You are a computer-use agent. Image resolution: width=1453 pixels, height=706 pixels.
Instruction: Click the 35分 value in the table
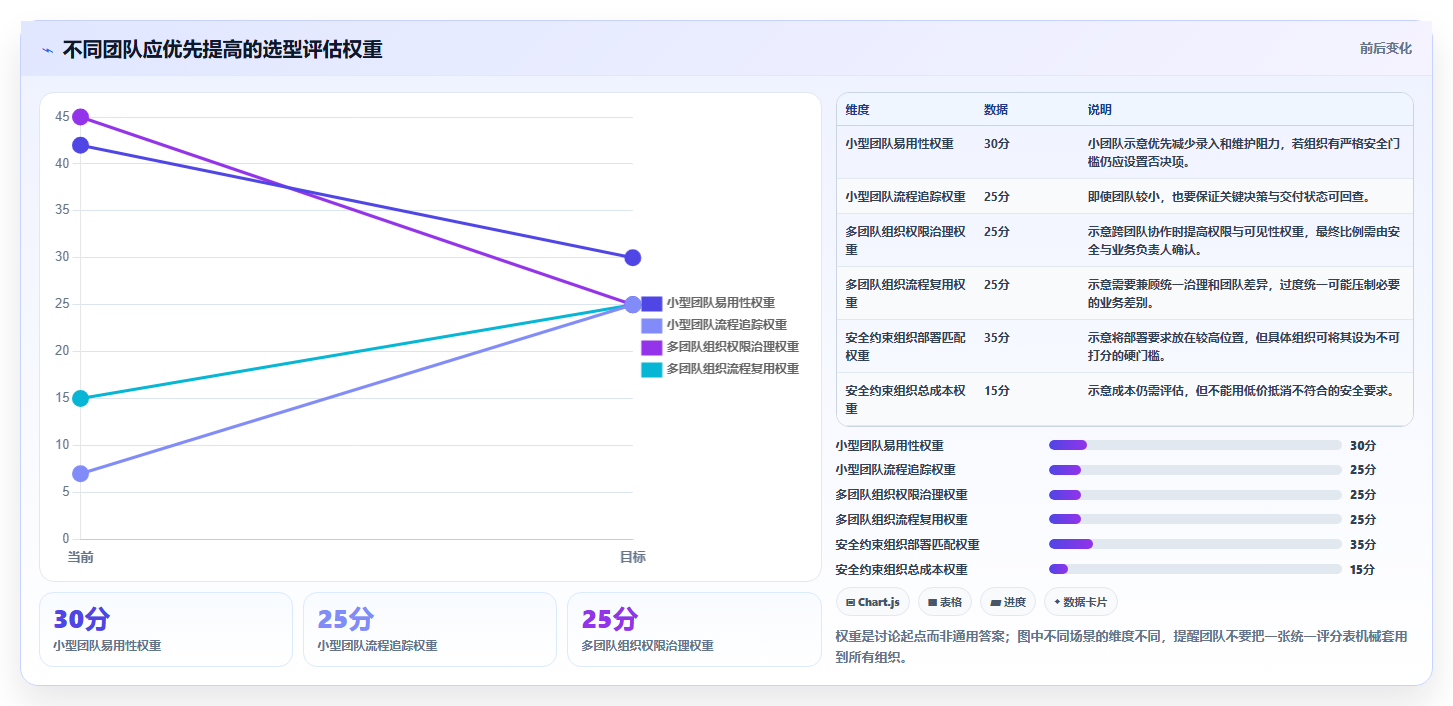[x=997, y=338]
